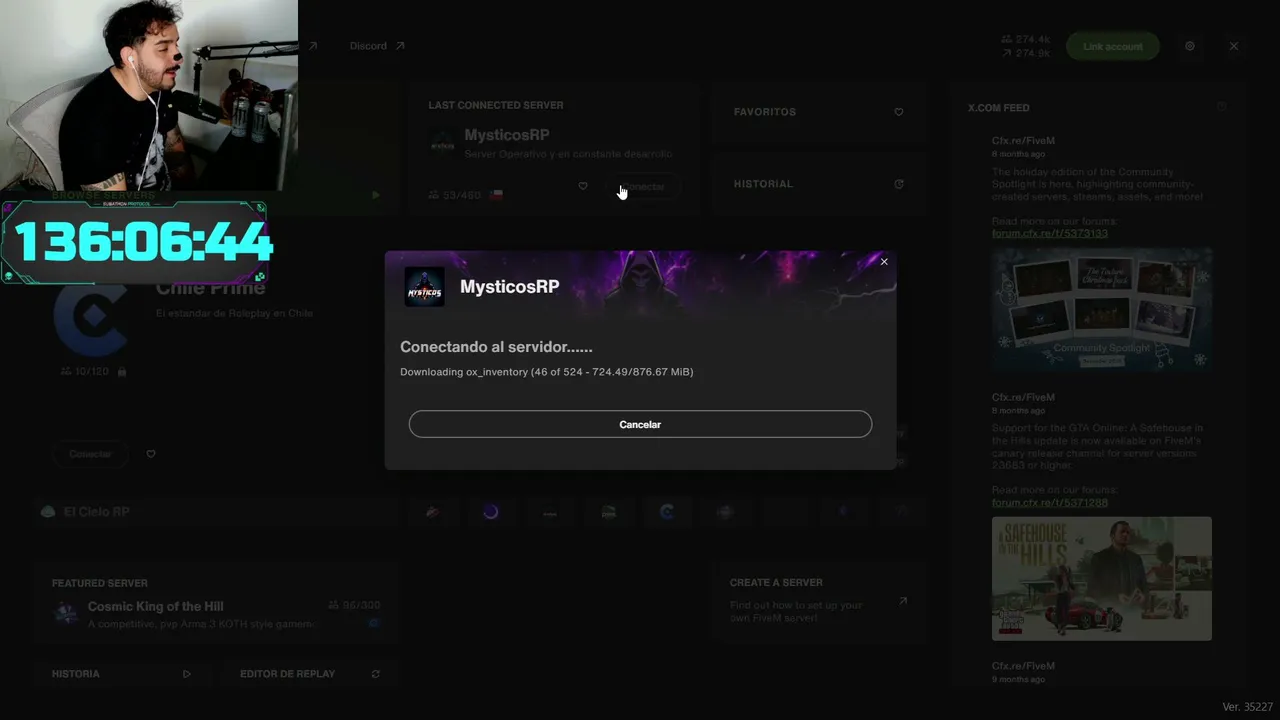This screenshot has height=720, width=1280.
Task: Favorite Chile Prime with the heart icon
Action: 151,454
